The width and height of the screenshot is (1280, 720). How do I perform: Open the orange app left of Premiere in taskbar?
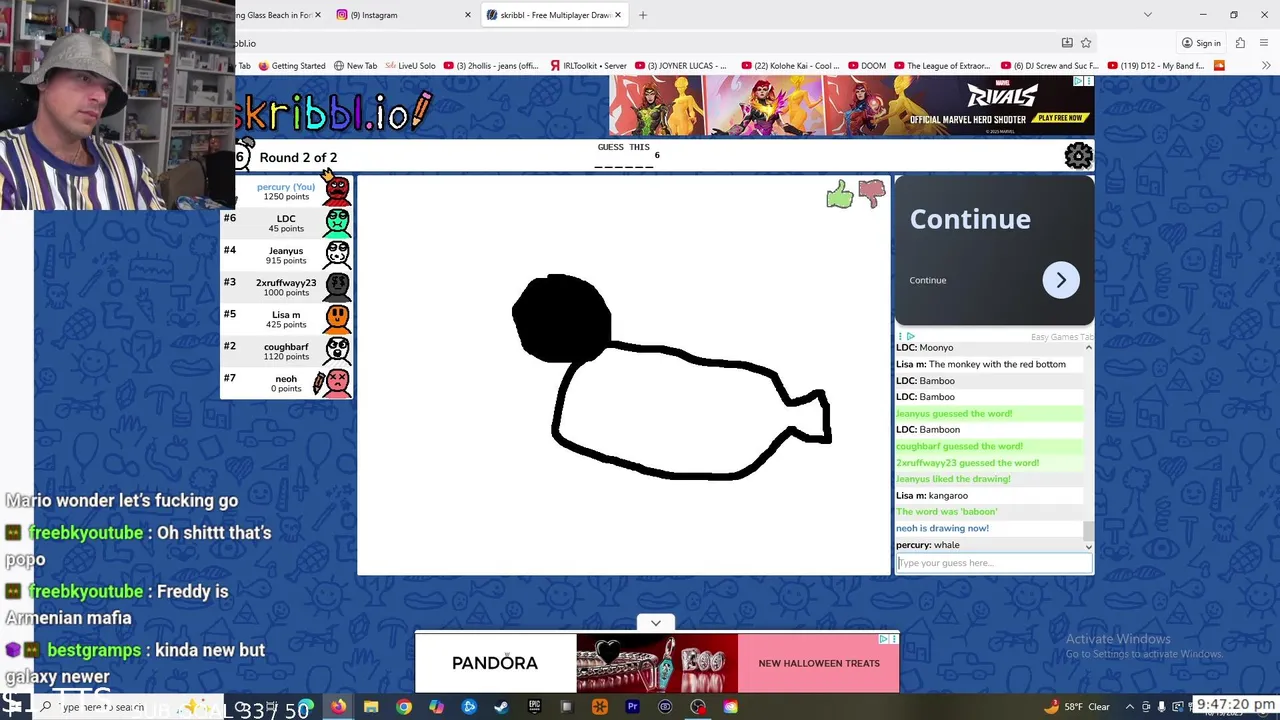[600, 707]
